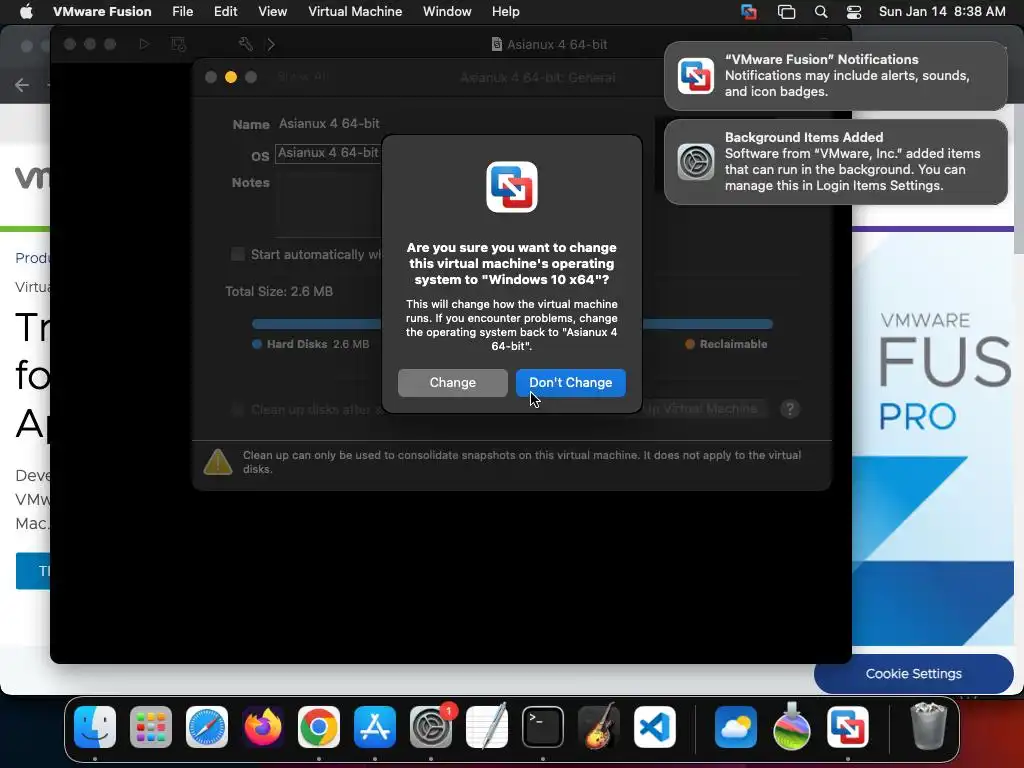Open the File menu
Image resolution: width=1024 pixels, height=768 pixels.
(182, 12)
